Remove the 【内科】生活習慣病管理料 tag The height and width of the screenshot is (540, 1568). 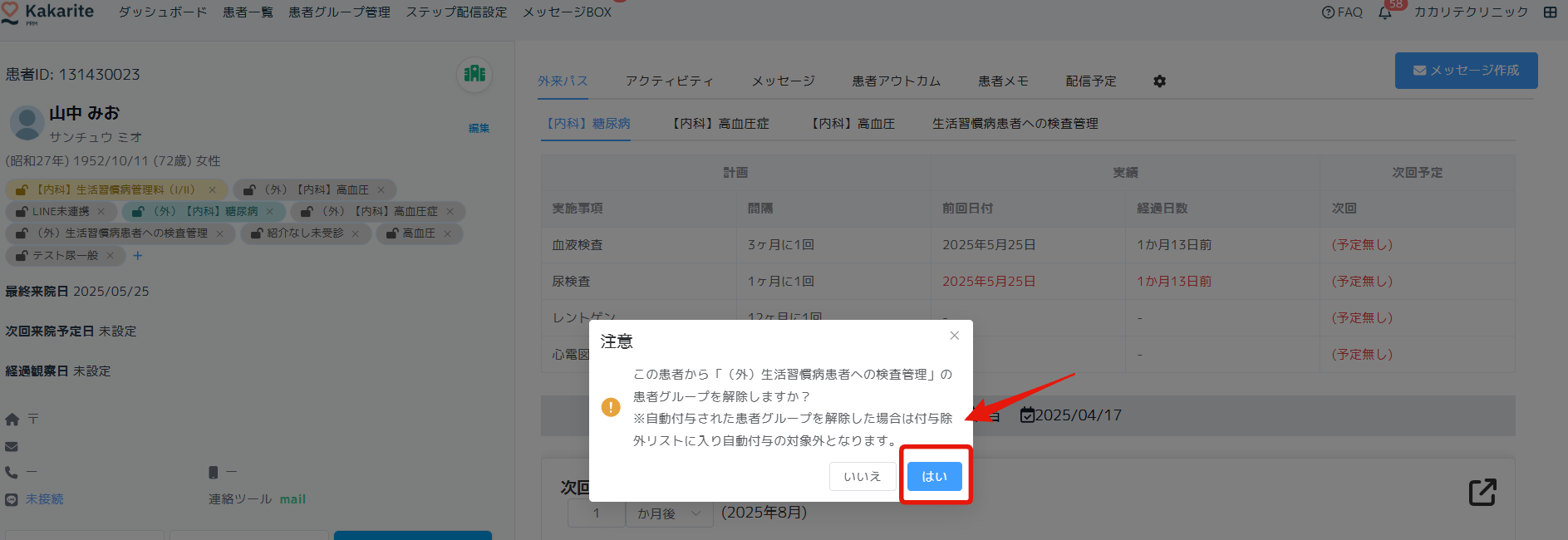point(213,190)
